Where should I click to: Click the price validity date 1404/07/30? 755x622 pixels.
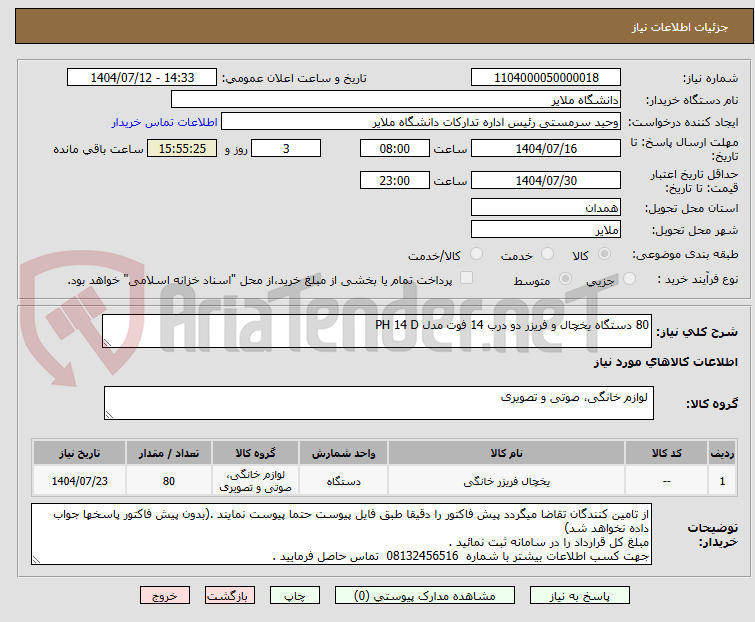coord(546,181)
